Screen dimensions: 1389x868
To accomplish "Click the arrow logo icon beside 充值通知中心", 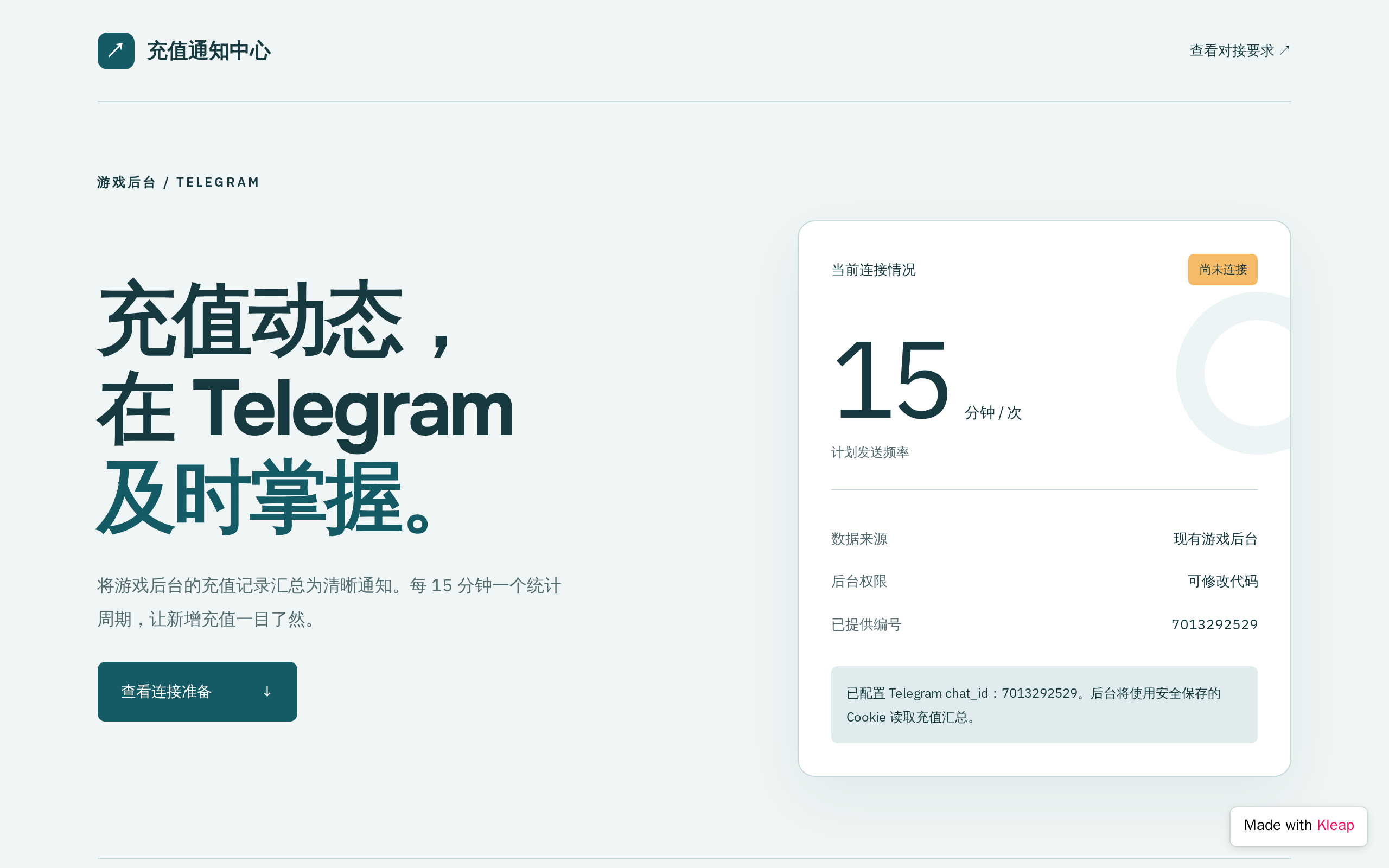I will pos(116,51).
